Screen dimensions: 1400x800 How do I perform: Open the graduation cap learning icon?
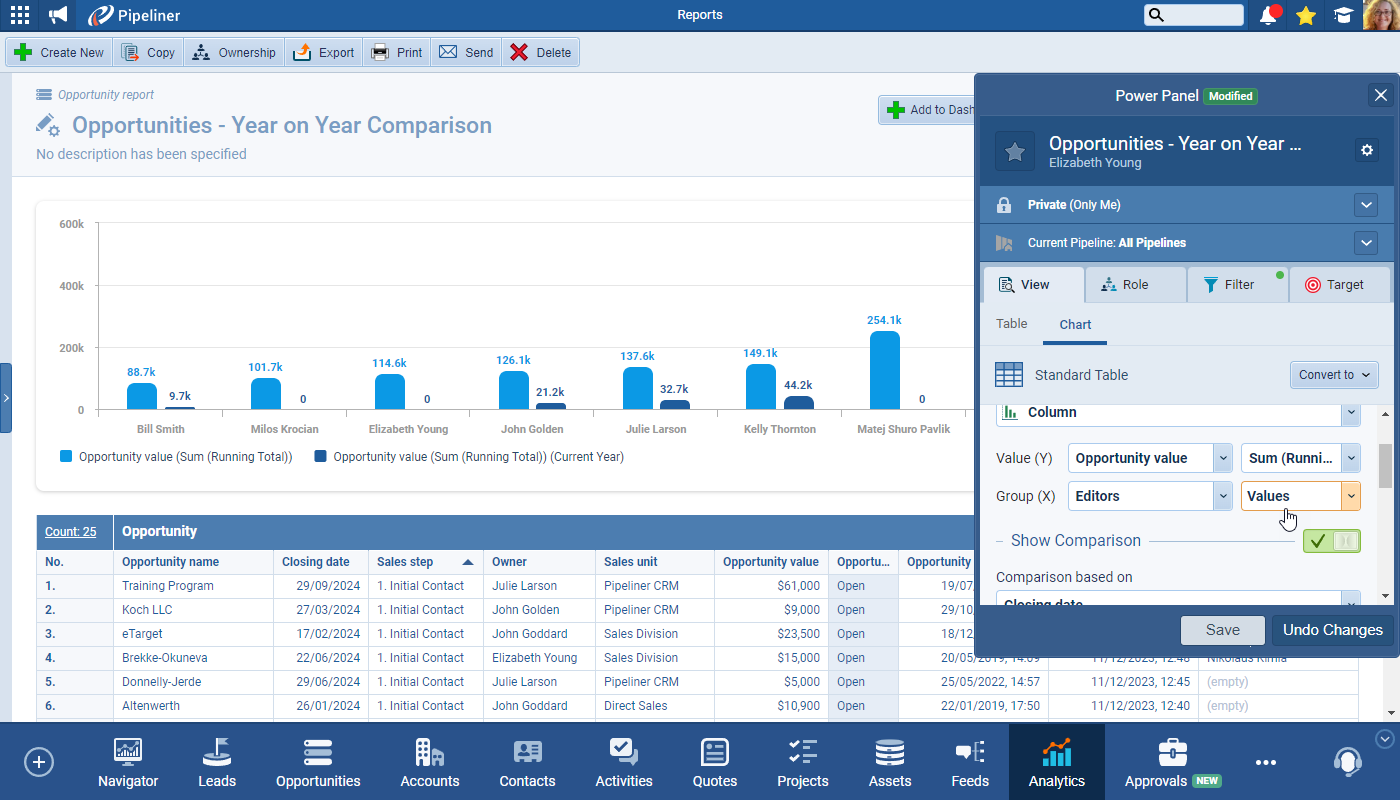1342,15
